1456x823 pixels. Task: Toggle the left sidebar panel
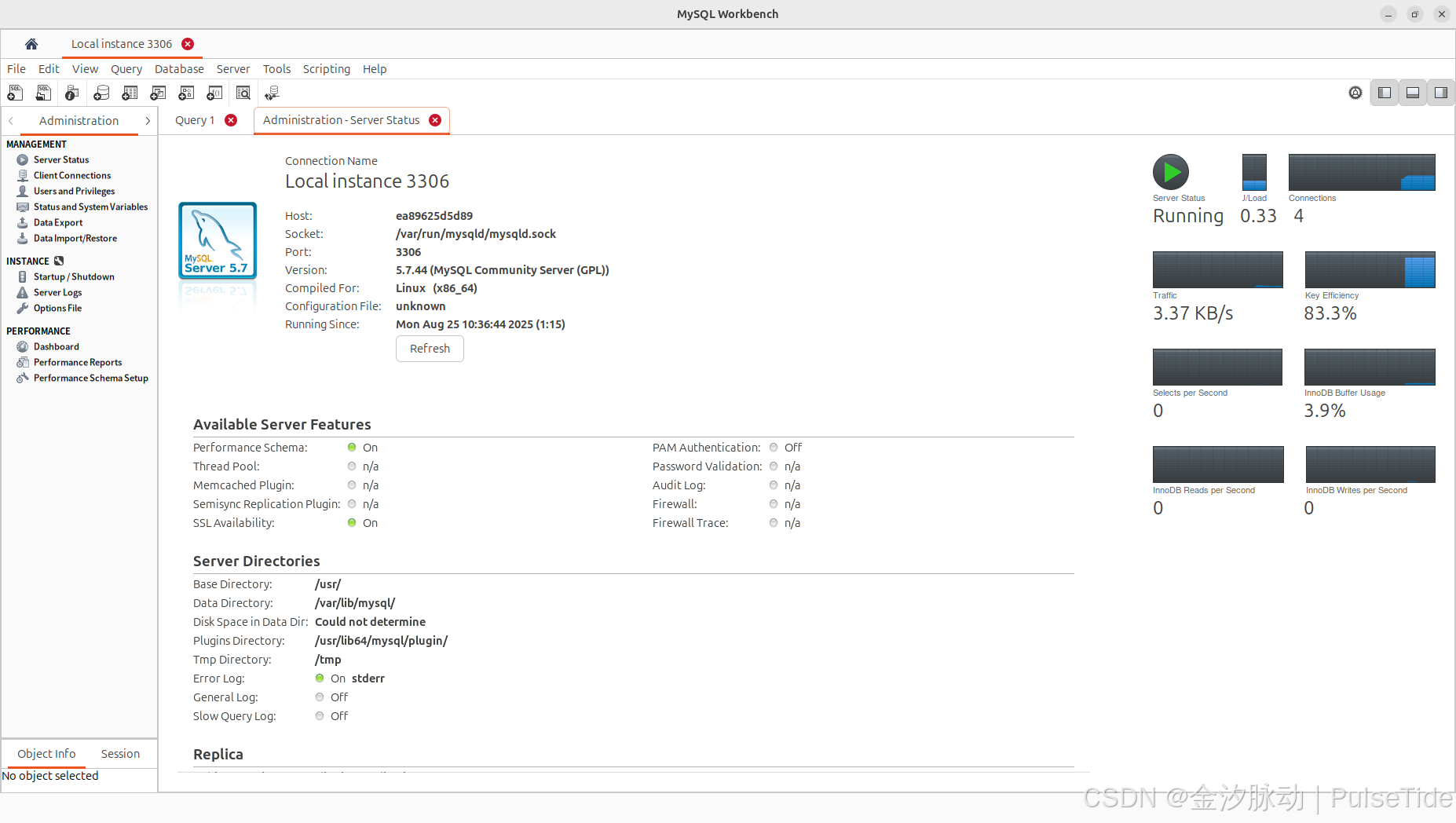[x=1385, y=93]
